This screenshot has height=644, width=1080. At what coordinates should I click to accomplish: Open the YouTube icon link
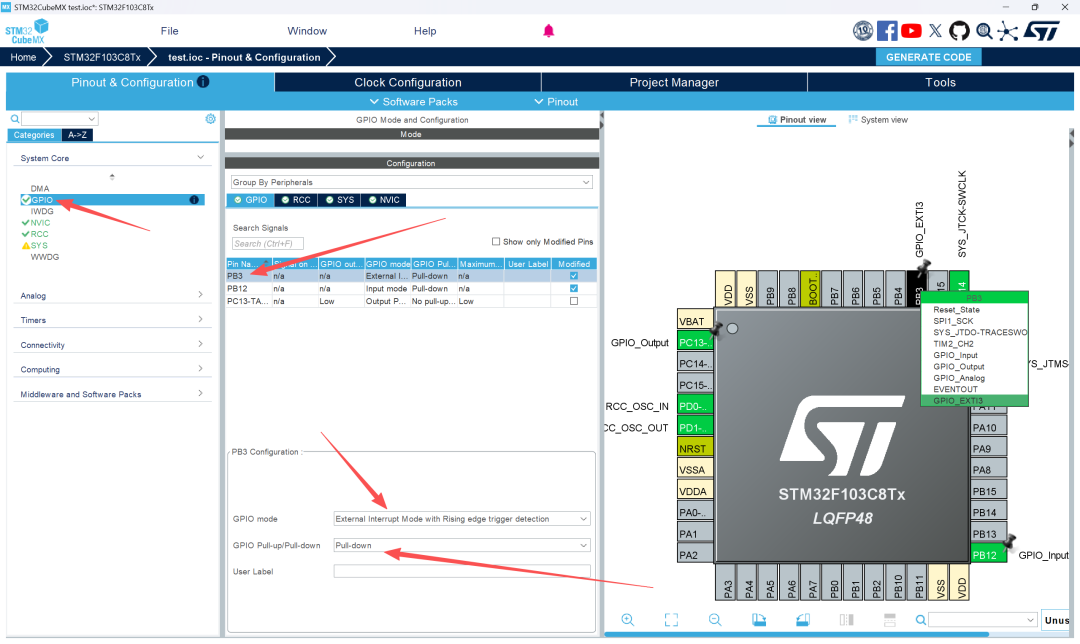click(x=911, y=31)
